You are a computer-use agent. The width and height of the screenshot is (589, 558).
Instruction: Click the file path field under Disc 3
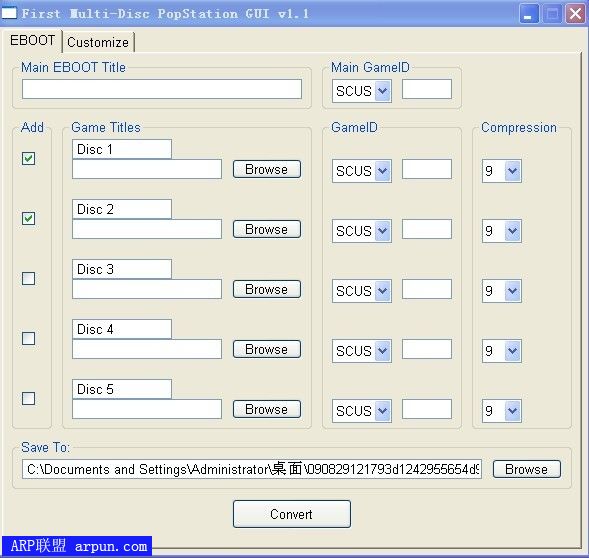pyautogui.click(x=147, y=289)
